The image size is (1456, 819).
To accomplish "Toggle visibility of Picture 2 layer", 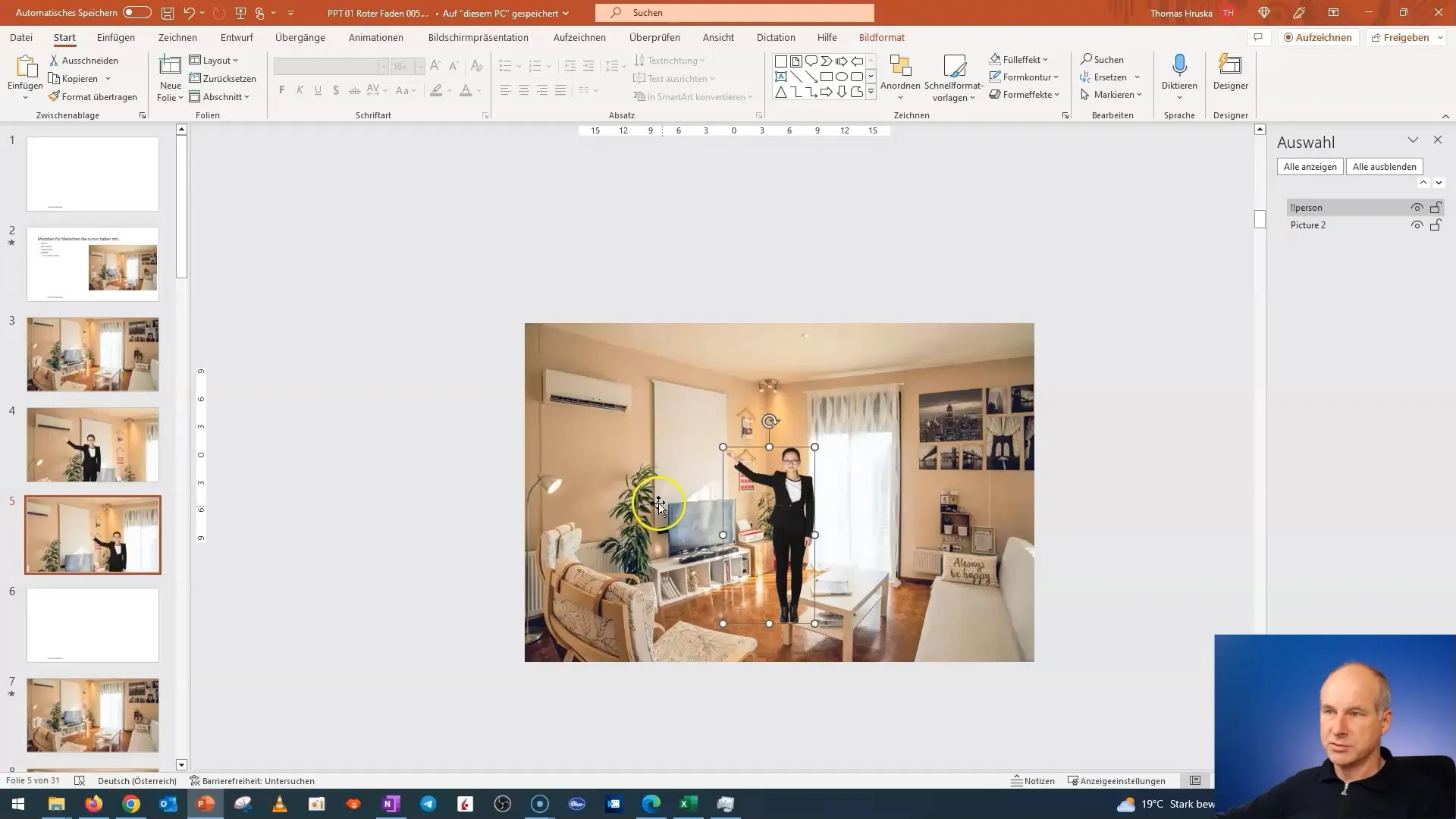I will [x=1417, y=224].
